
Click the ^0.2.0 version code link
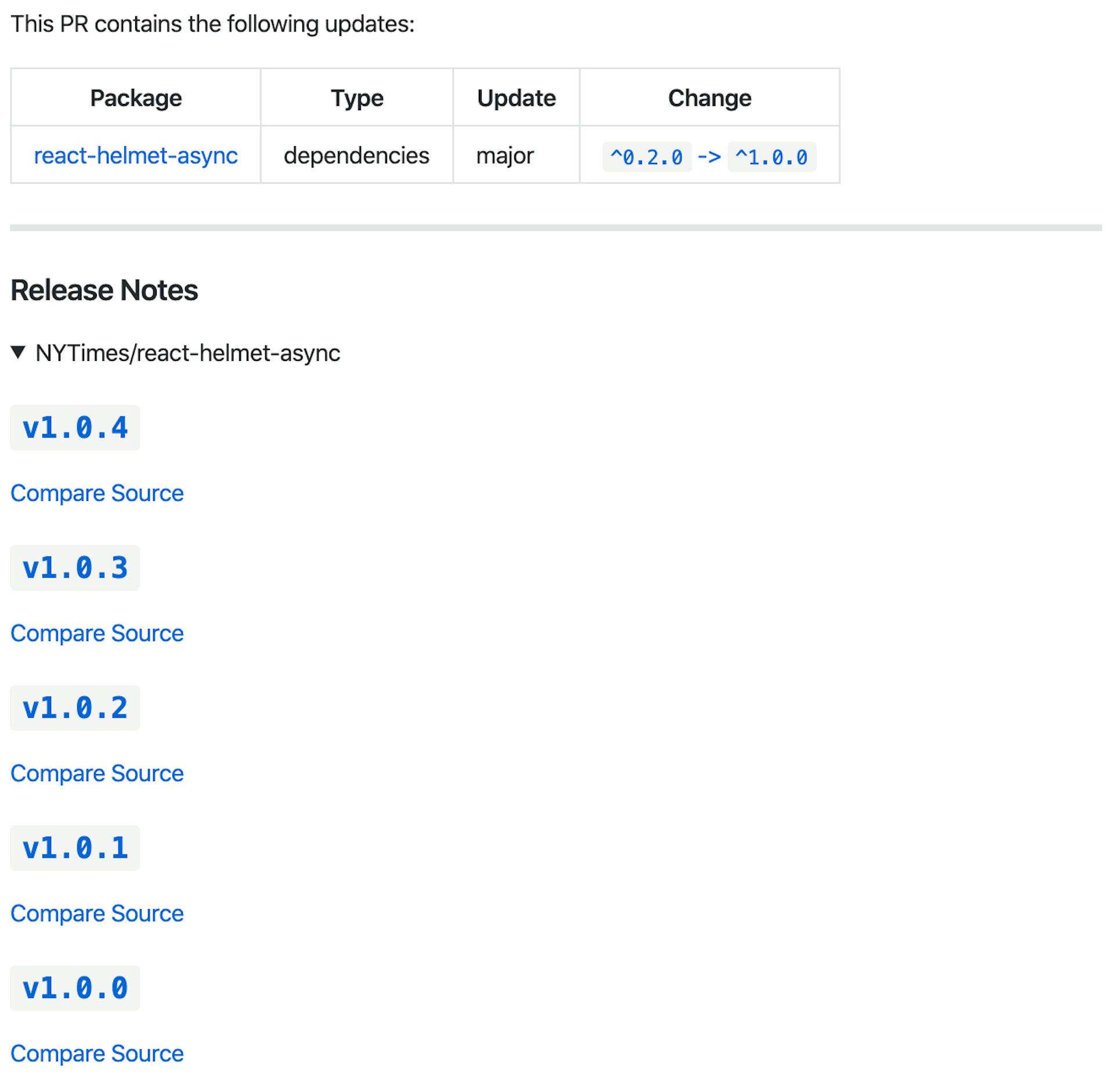click(646, 157)
